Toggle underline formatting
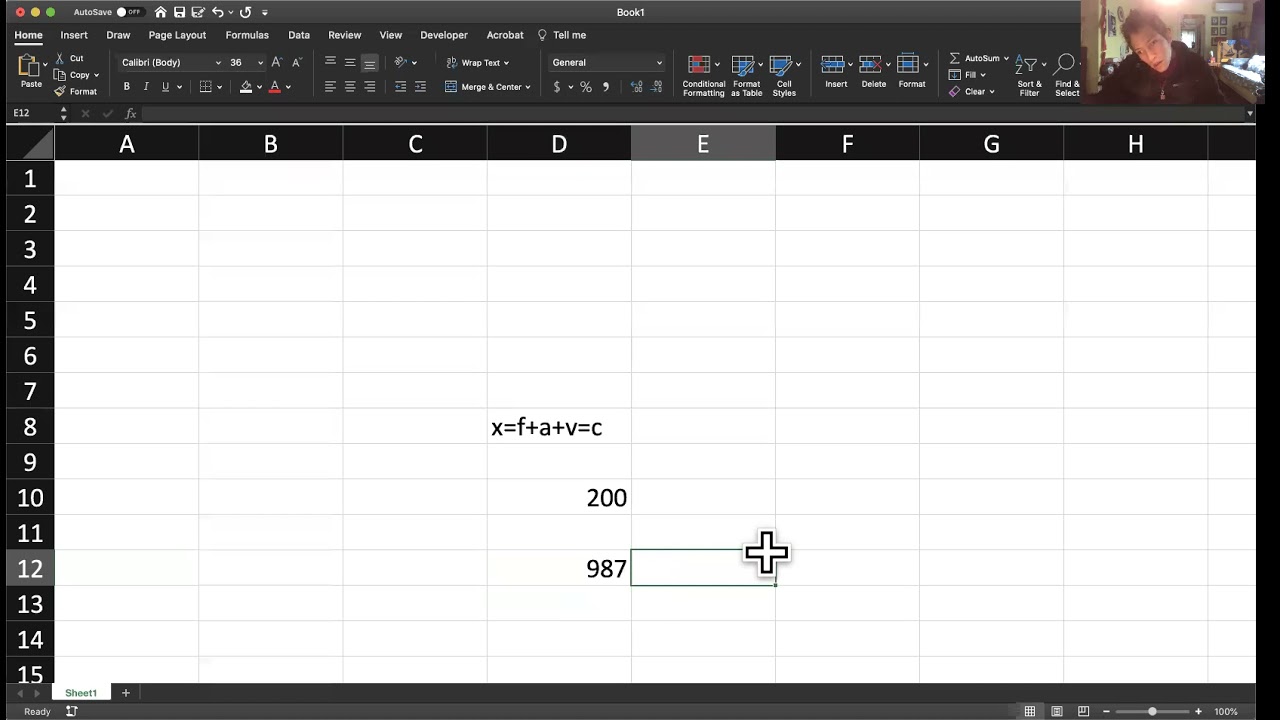 pyautogui.click(x=165, y=87)
